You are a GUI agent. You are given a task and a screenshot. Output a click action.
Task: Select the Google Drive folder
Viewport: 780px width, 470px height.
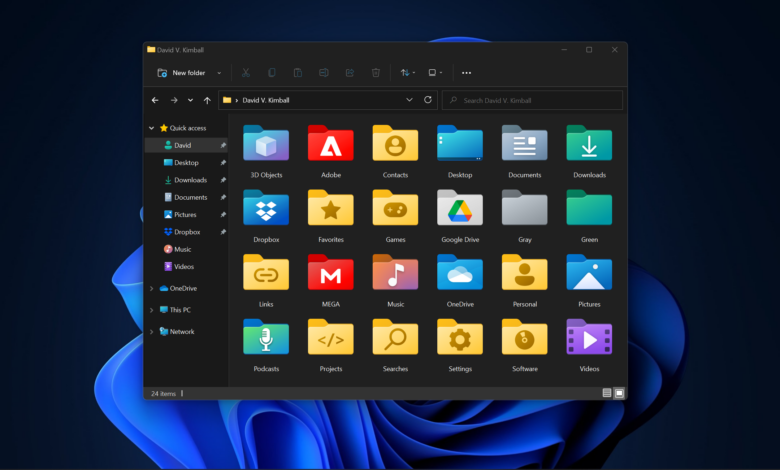pyautogui.click(x=460, y=207)
